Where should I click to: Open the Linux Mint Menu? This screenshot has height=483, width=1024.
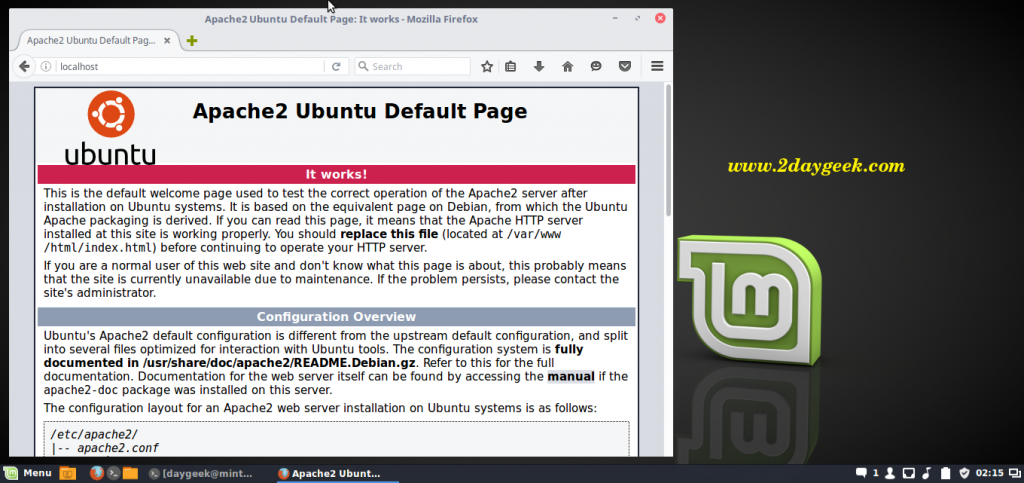tap(28, 473)
